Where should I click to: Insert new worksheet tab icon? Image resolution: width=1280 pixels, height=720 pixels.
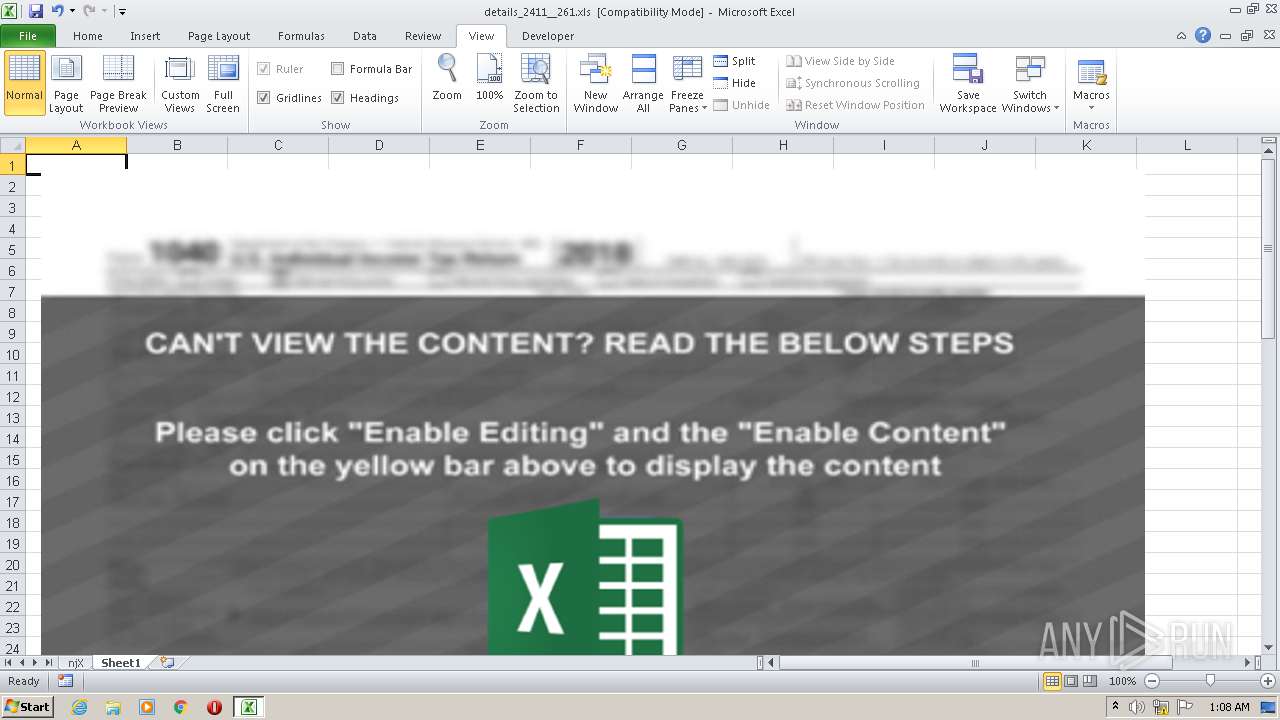[x=167, y=662]
